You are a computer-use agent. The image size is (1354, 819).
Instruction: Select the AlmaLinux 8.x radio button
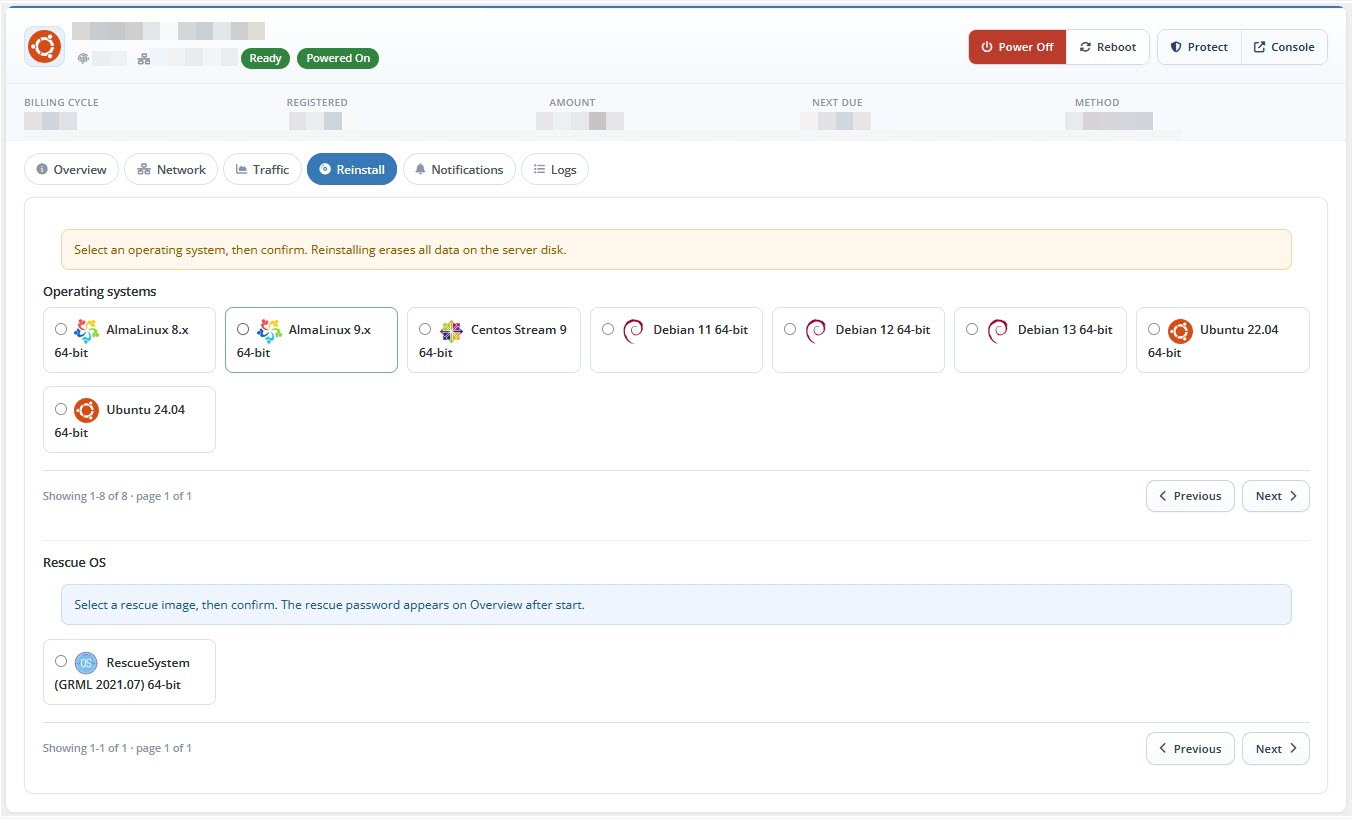61,329
